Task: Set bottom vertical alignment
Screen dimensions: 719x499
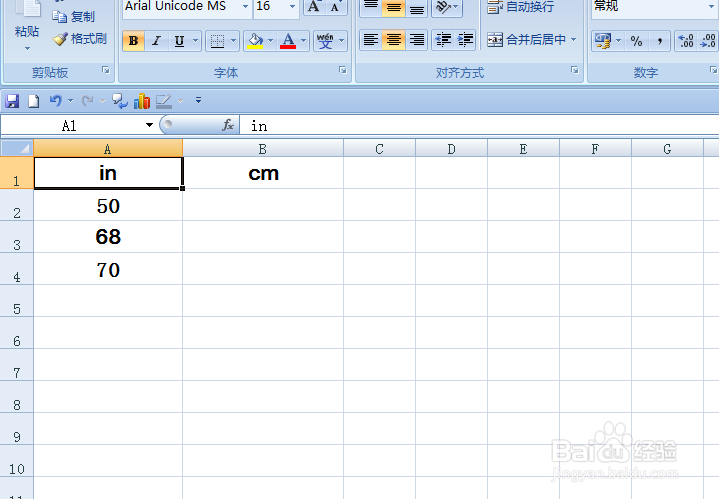Action: click(x=416, y=6)
